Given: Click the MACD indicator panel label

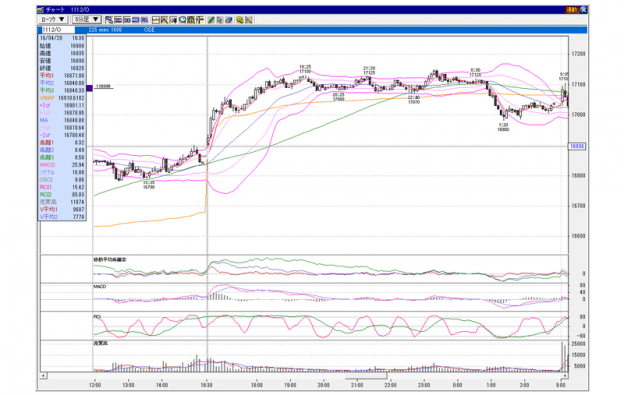Looking at the screenshot, I should coord(99,286).
